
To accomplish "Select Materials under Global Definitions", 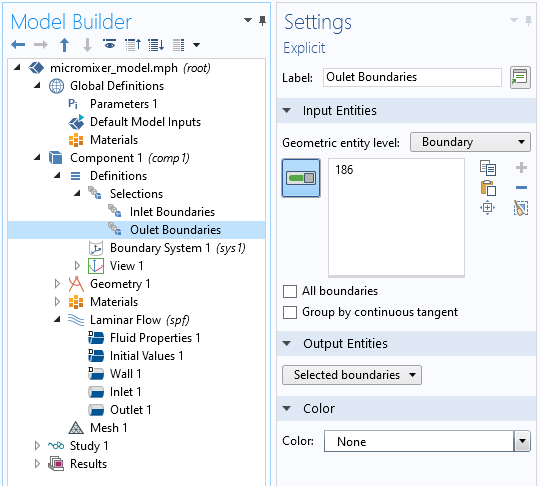I will [114, 139].
